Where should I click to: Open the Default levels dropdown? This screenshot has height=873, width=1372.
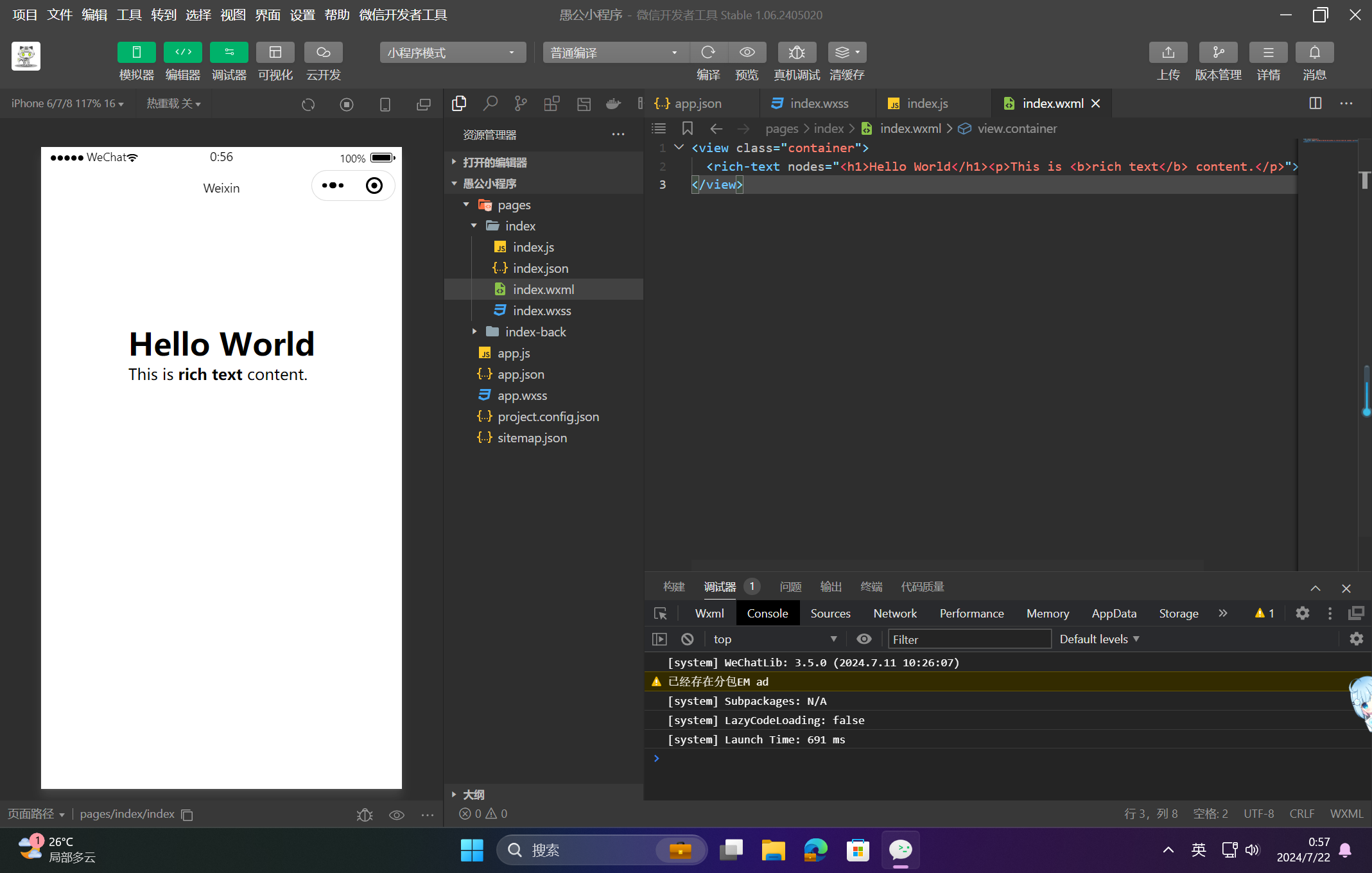pyautogui.click(x=1099, y=639)
